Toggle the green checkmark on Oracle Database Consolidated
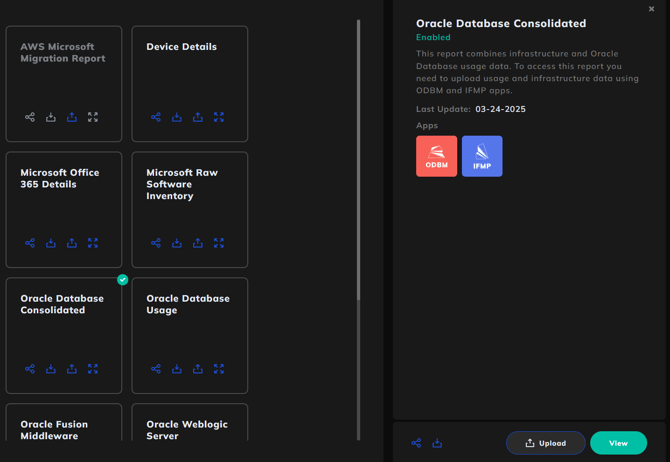Viewport: 670px width, 462px height. 123,280
